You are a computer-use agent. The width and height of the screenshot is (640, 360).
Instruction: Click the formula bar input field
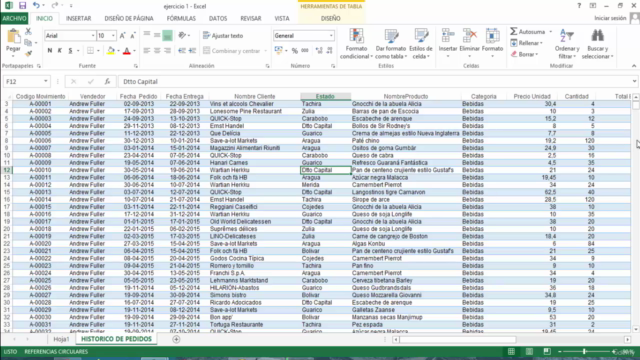375,82
